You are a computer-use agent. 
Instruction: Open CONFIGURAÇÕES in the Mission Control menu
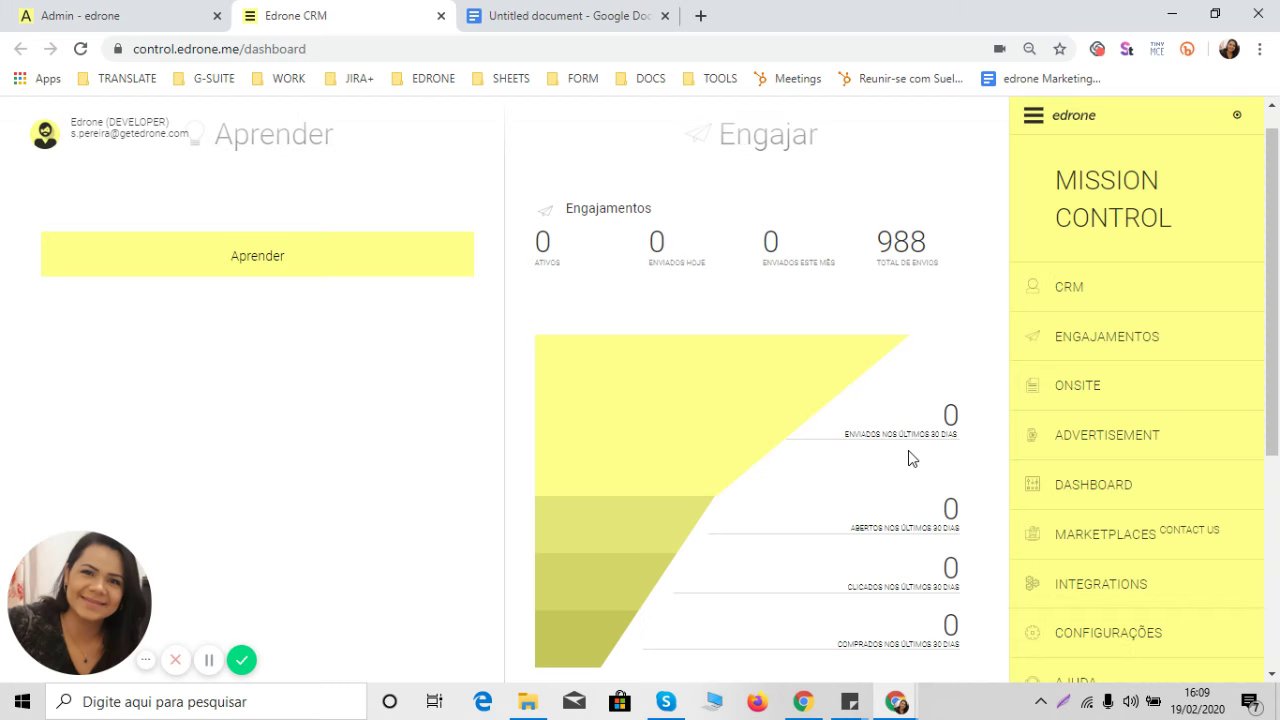tap(1108, 633)
